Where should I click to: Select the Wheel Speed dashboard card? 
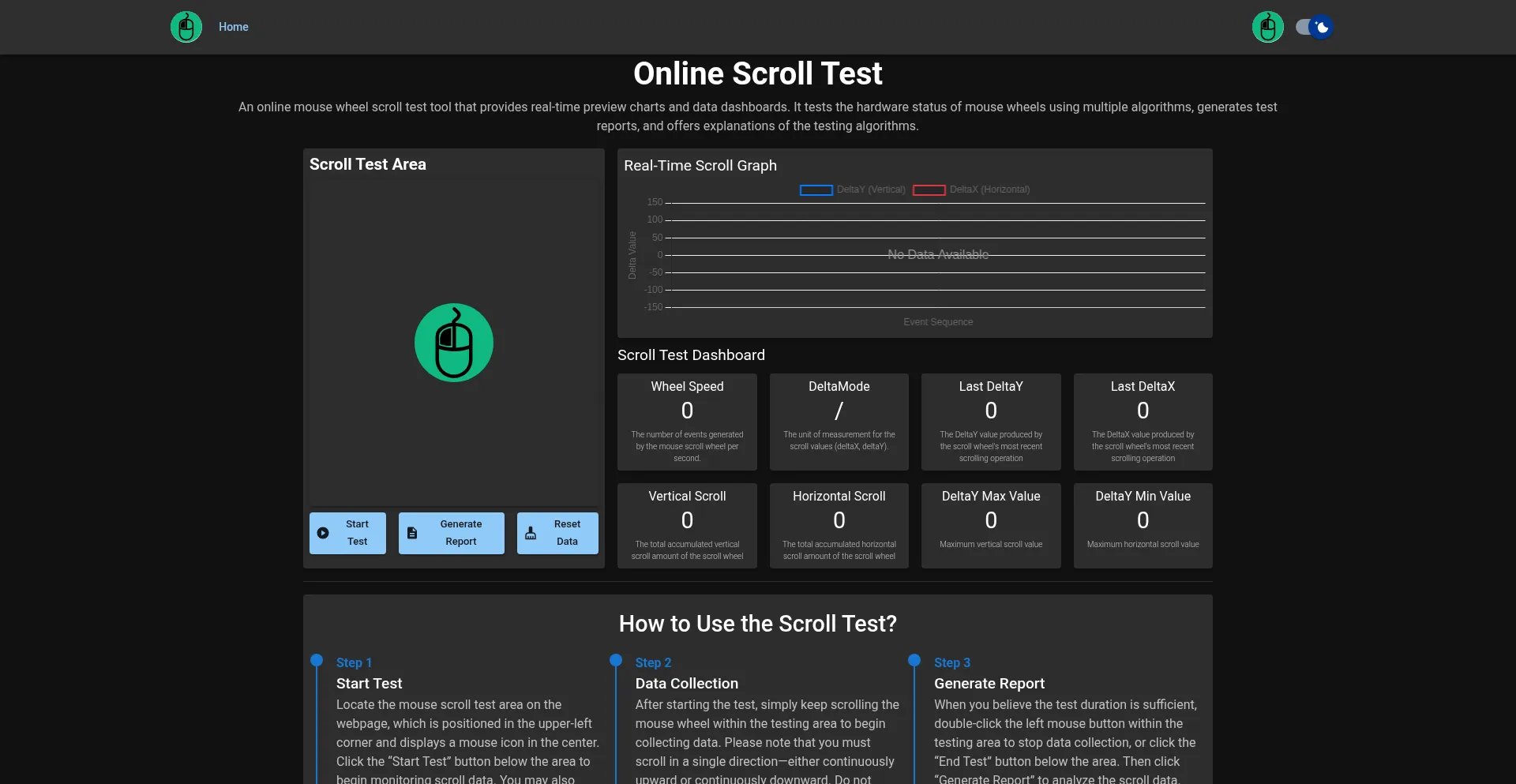coord(687,422)
